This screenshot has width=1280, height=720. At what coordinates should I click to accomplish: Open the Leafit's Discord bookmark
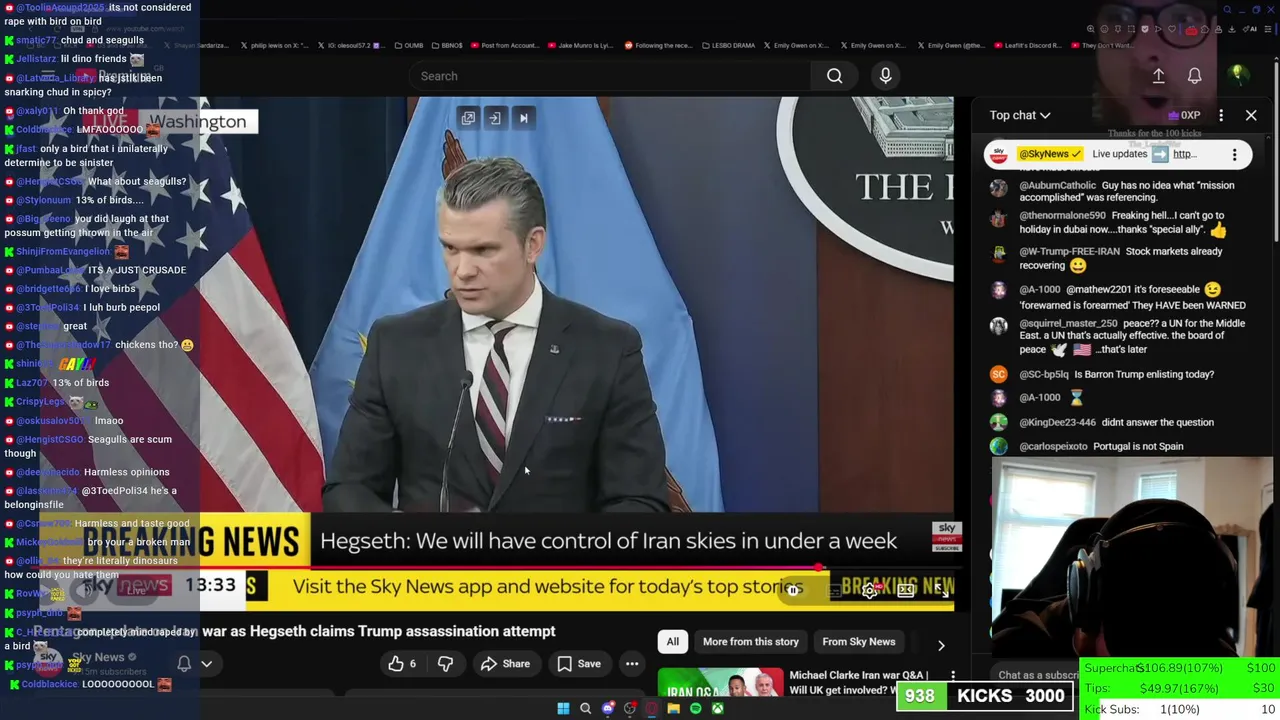[x=1030, y=45]
